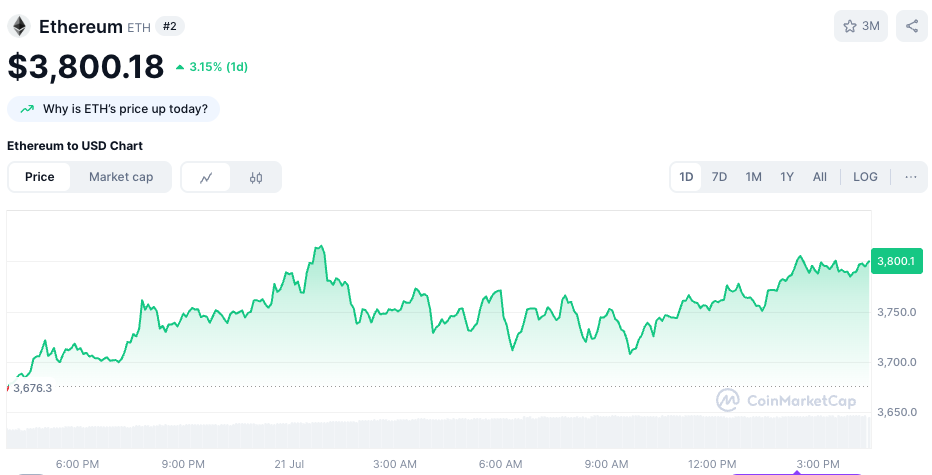Choose the 7D time range
This screenshot has width=932, height=475.
719,177
